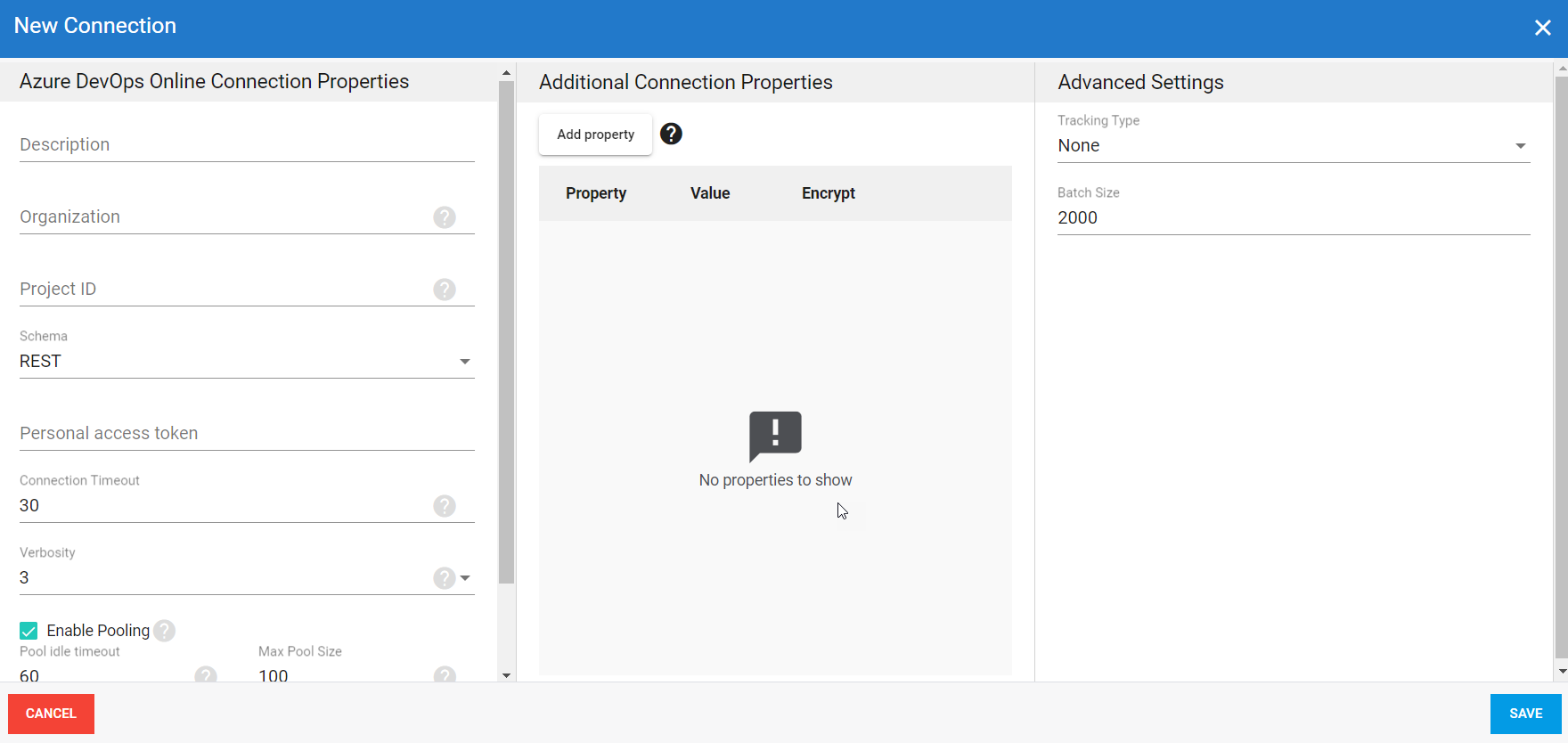The image size is (1568, 743).
Task: Open help for Additional Connection Properties
Action: click(x=671, y=134)
